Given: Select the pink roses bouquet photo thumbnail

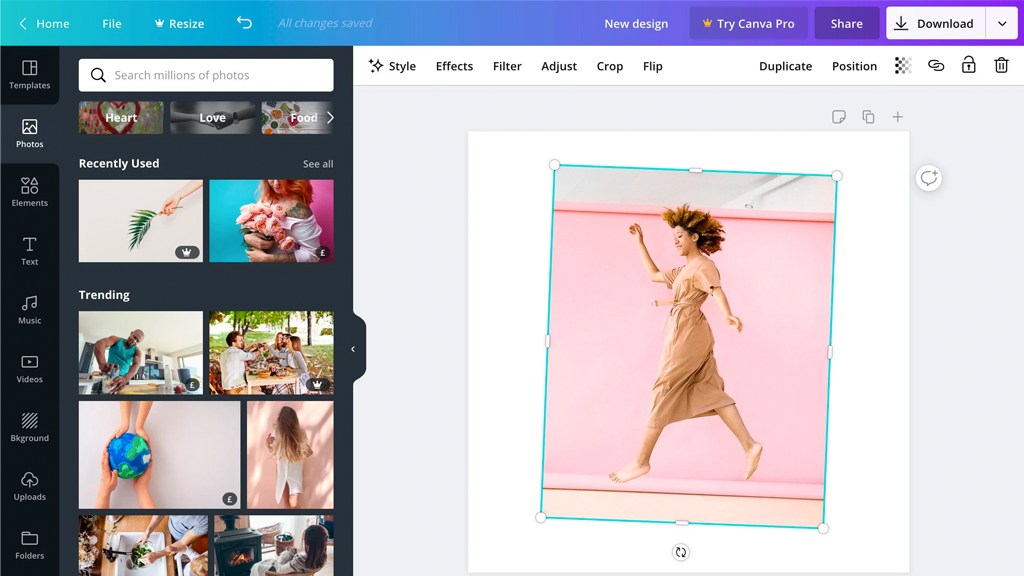Looking at the screenshot, I should pyautogui.click(x=271, y=221).
